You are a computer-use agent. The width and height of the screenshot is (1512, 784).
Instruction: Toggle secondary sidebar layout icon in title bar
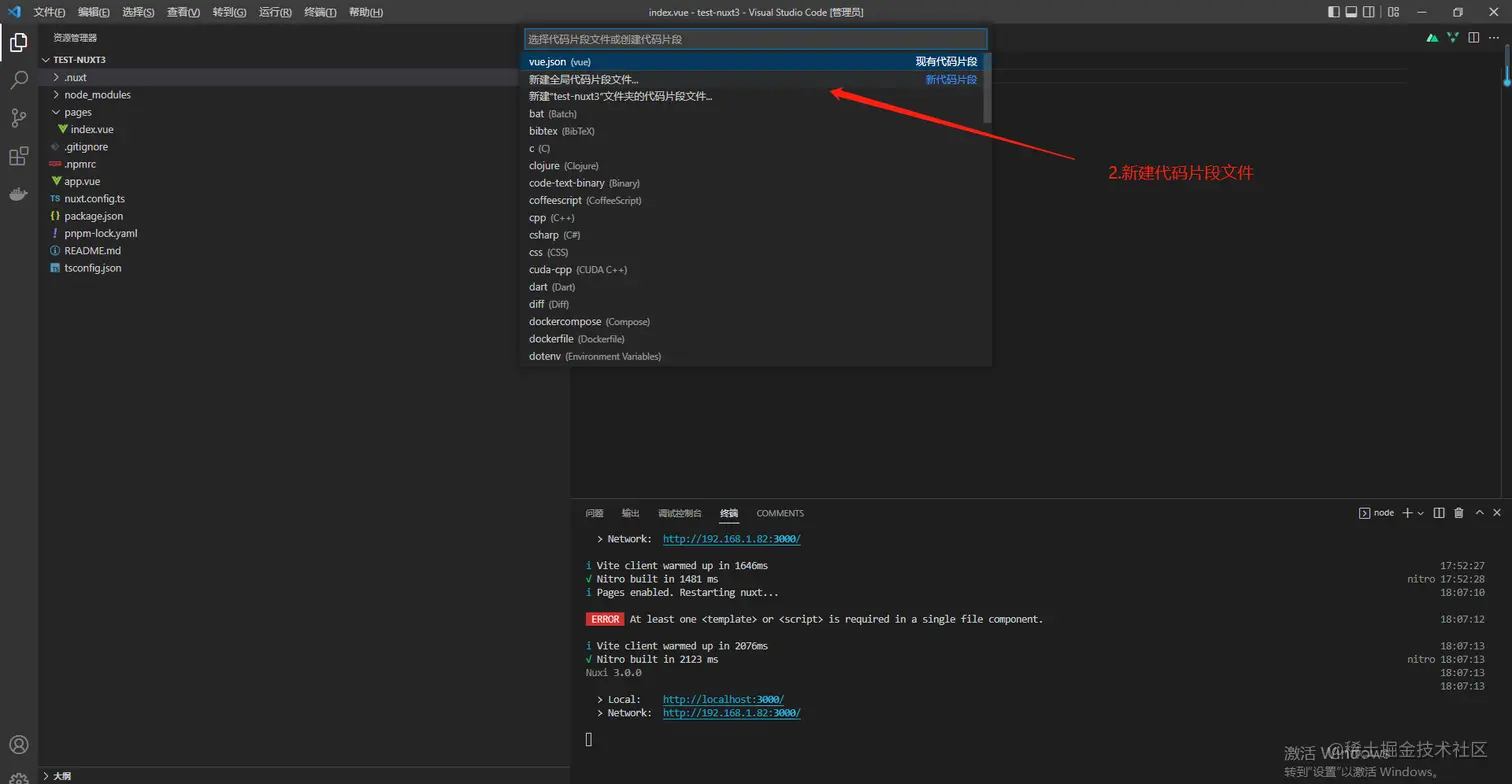(x=1368, y=12)
